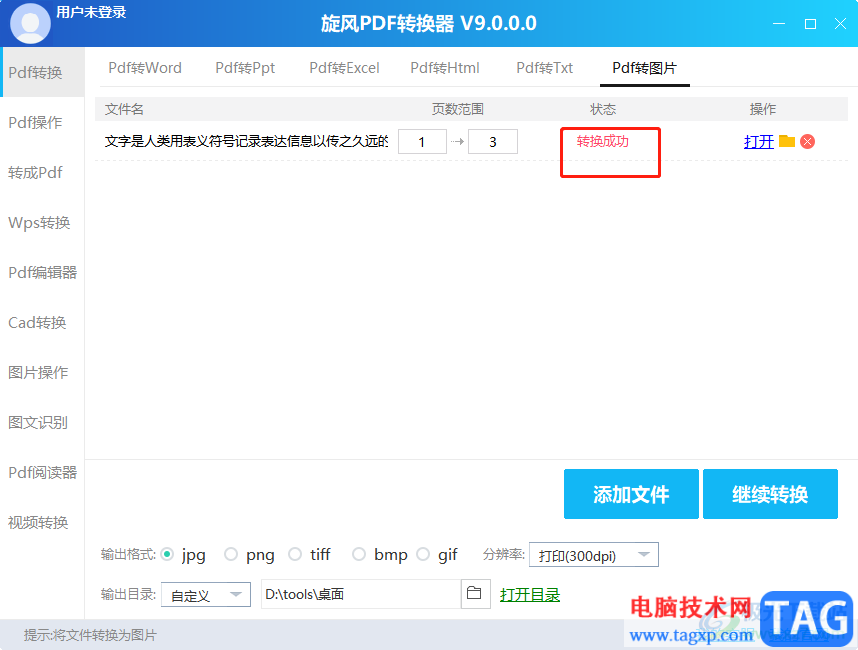Open the 视频转换 sidebar section

pyautogui.click(x=42, y=523)
